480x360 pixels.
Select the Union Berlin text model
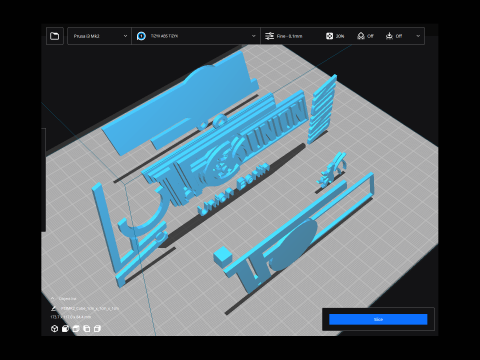tap(233, 189)
